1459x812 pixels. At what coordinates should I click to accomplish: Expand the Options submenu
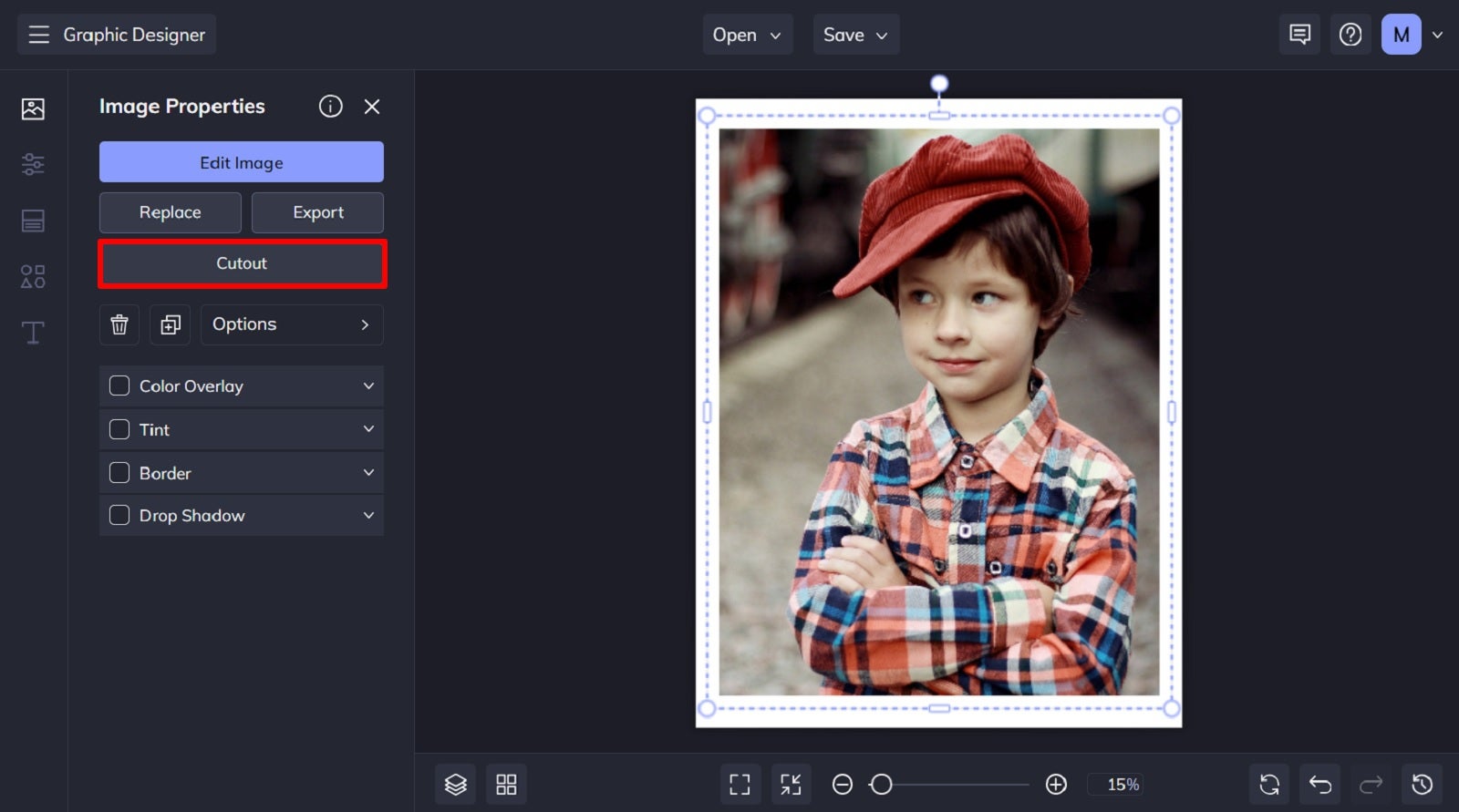click(292, 324)
